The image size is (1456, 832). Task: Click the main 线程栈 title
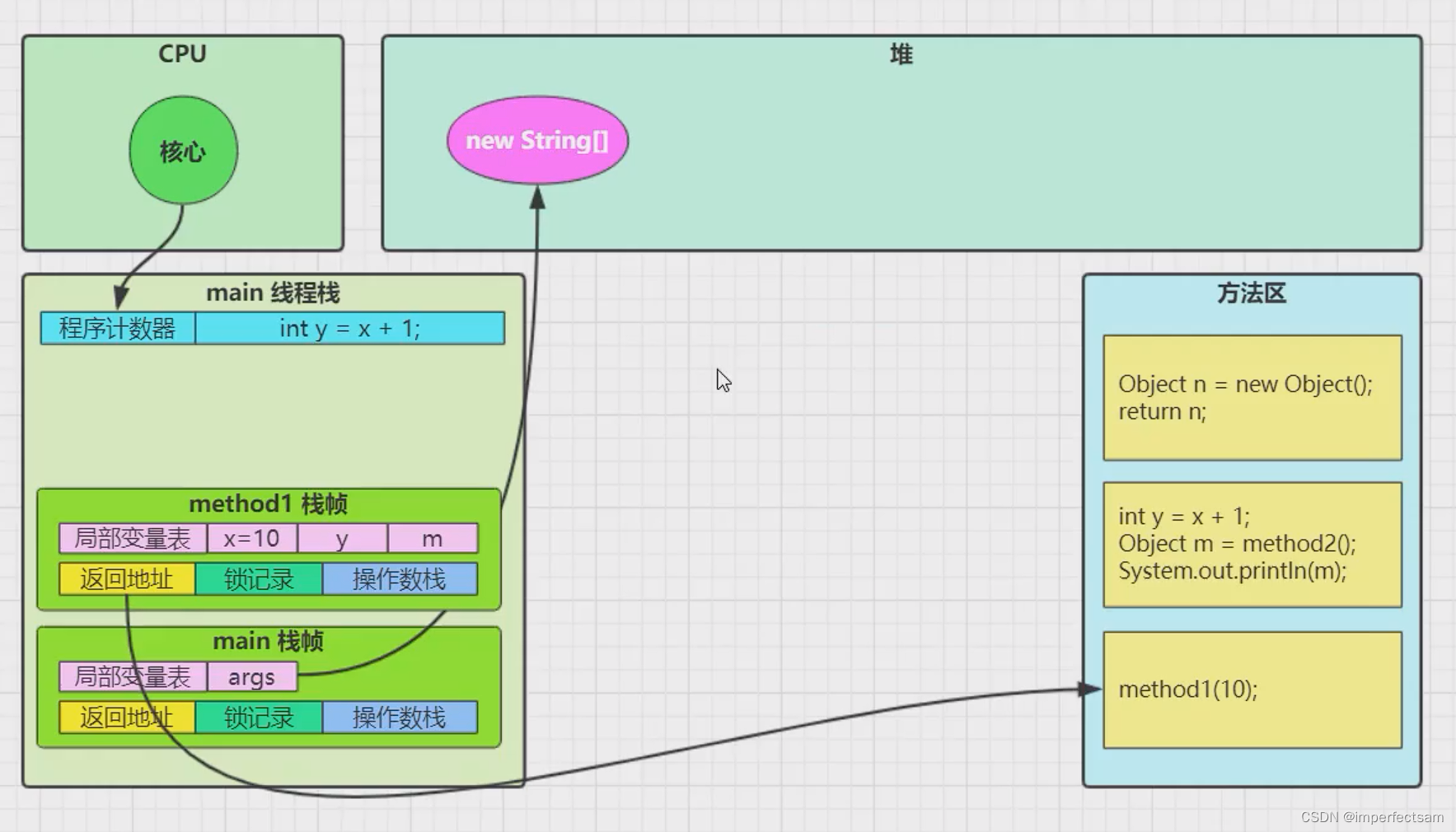coord(273,292)
